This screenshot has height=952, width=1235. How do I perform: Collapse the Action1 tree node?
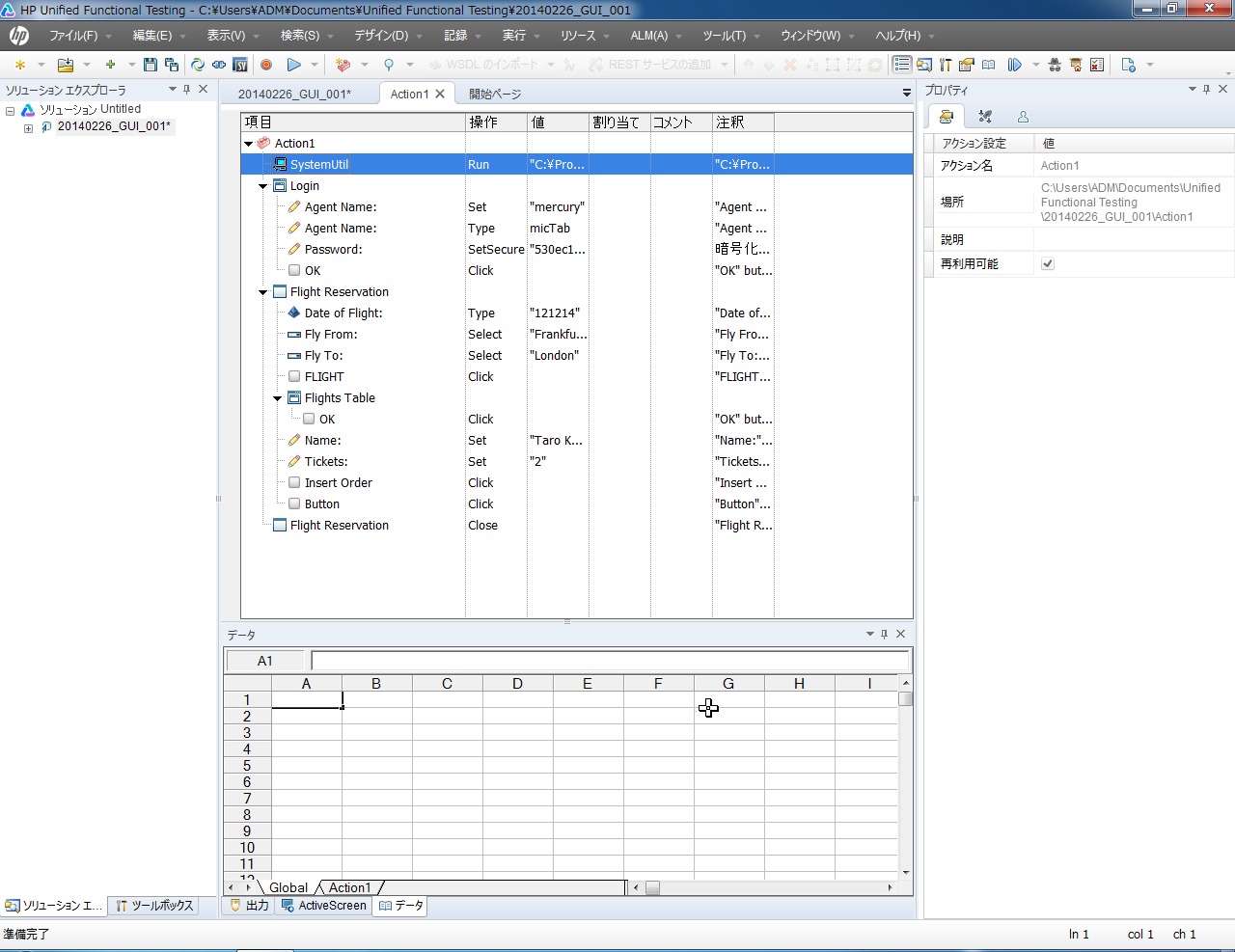point(248,144)
